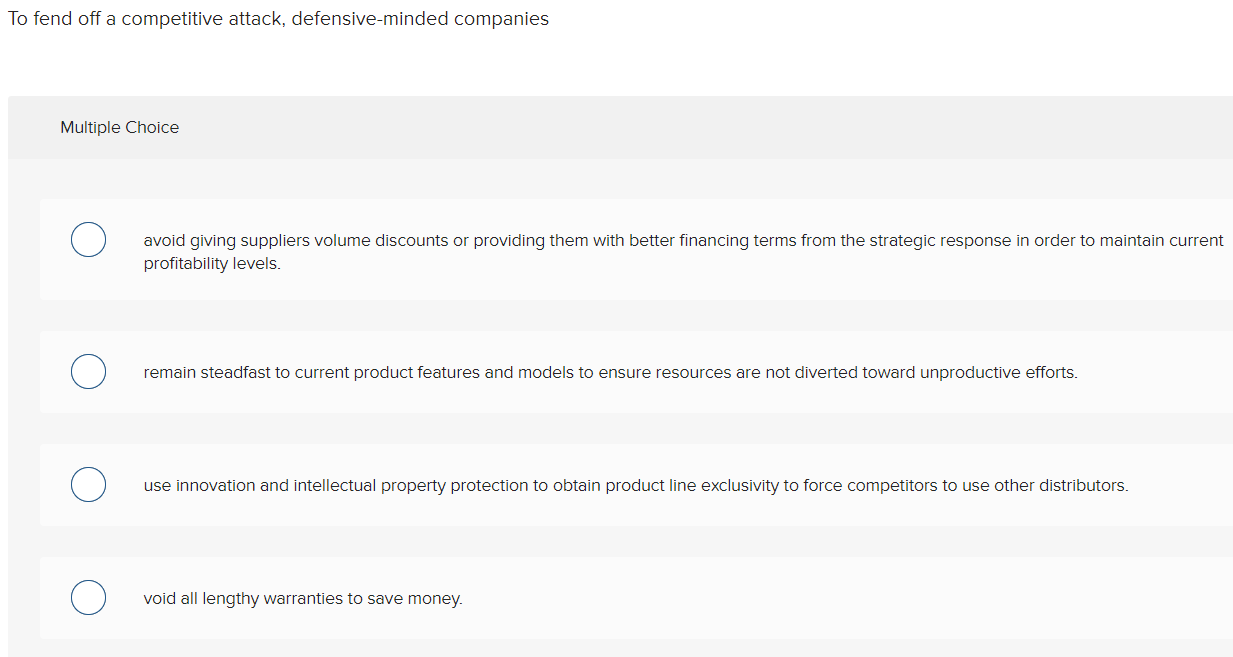This screenshot has width=1233, height=657.
Task: Click "void all lengthy warranties" answer text
Action: click(x=302, y=599)
